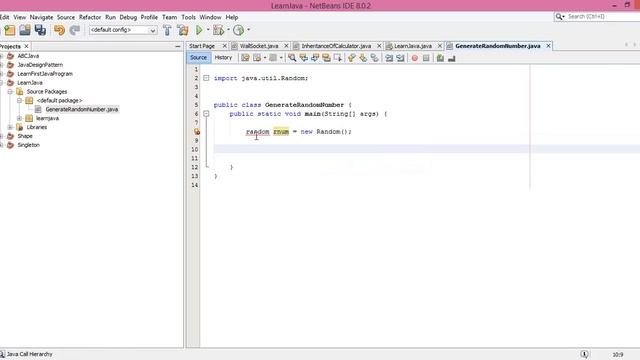Click the search magnifier icon near Search box
The width and height of the screenshot is (640, 360).
click(559, 16)
